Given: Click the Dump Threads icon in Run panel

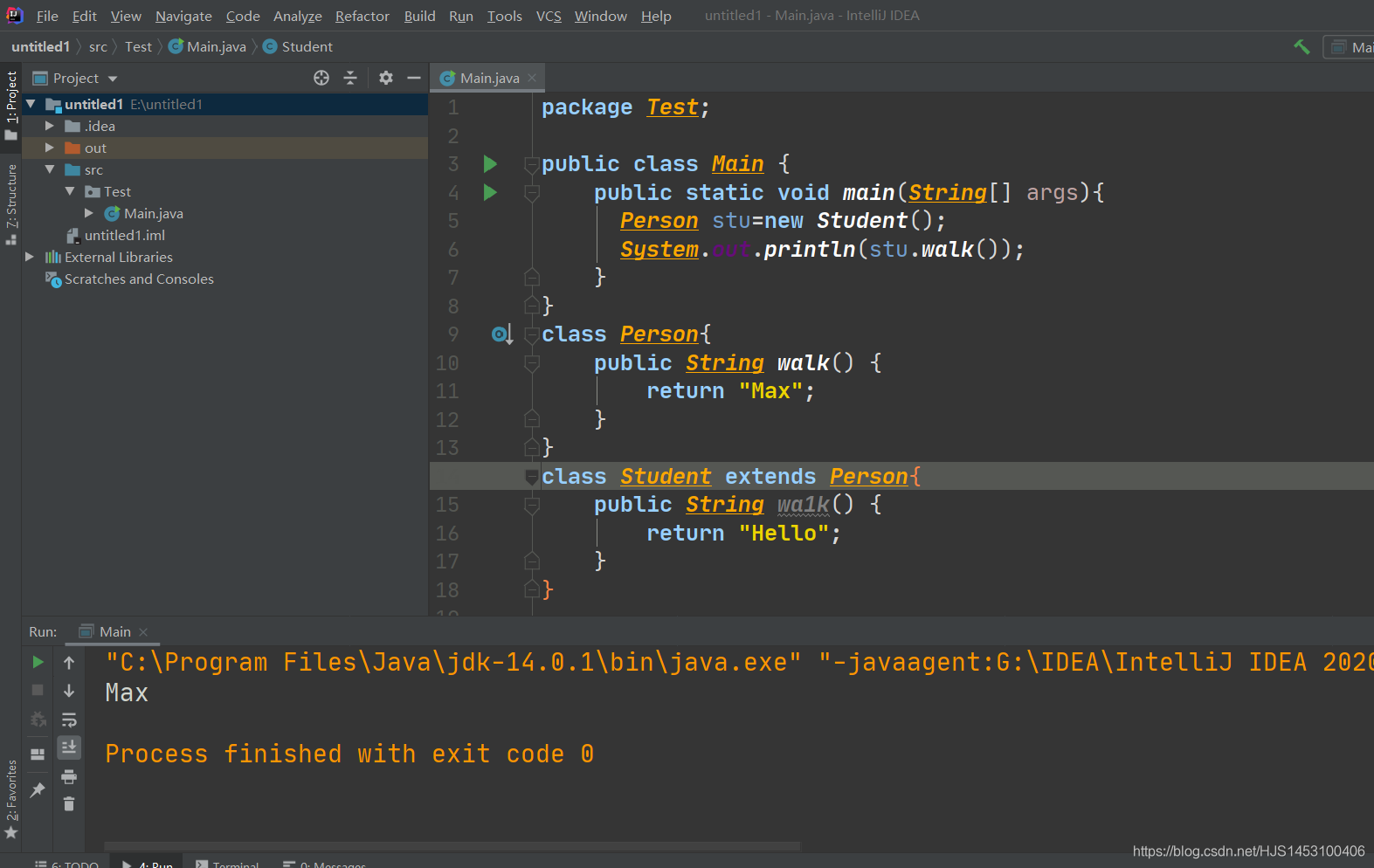Looking at the screenshot, I should [38, 720].
